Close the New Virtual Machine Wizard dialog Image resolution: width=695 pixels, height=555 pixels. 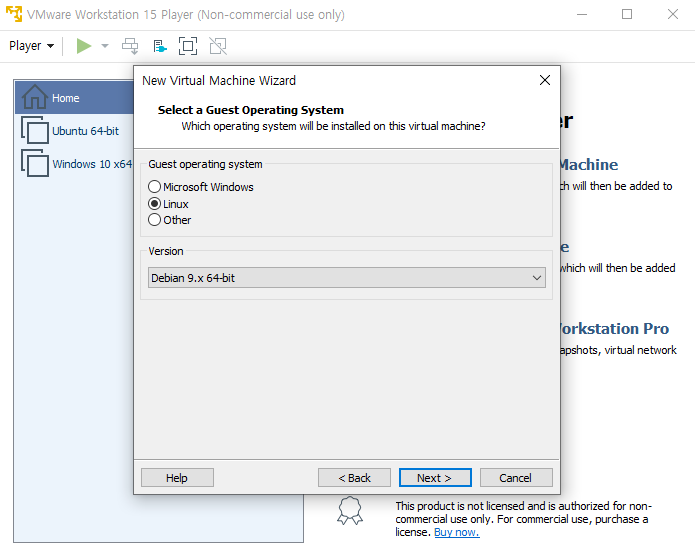pyautogui.click(x=545, y=80)
